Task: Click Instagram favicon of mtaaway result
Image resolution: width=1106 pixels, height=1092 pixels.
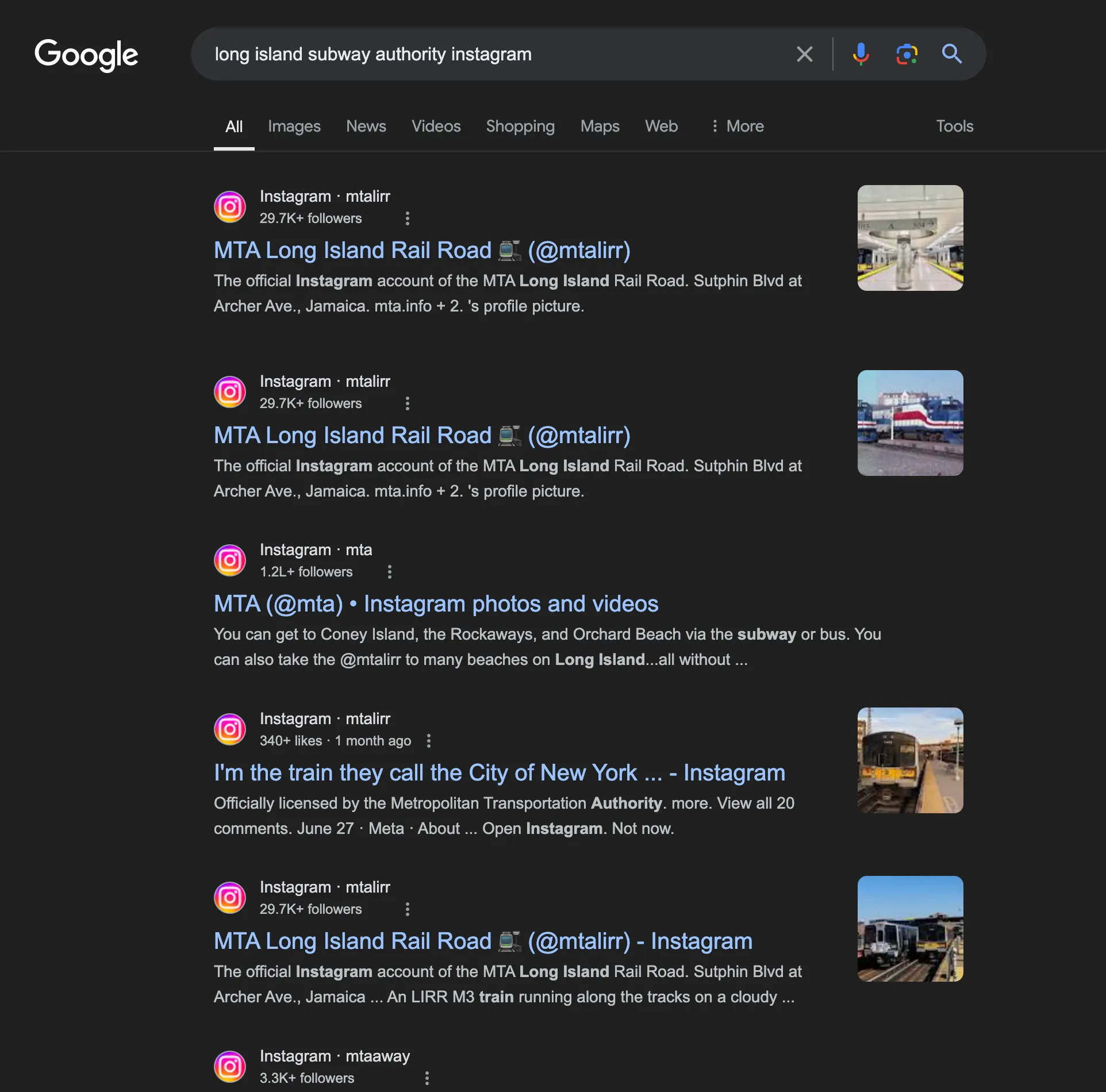Action: point(230,1067)
